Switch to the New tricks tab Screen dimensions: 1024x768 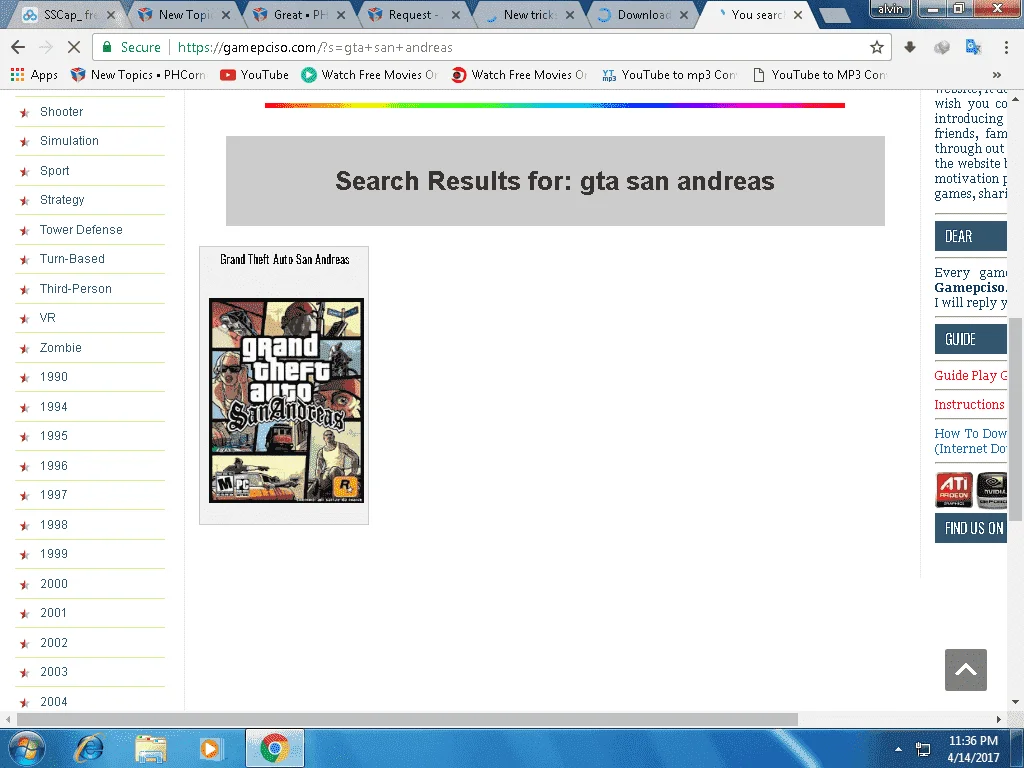pyautogui.click(x=529, y=14)
